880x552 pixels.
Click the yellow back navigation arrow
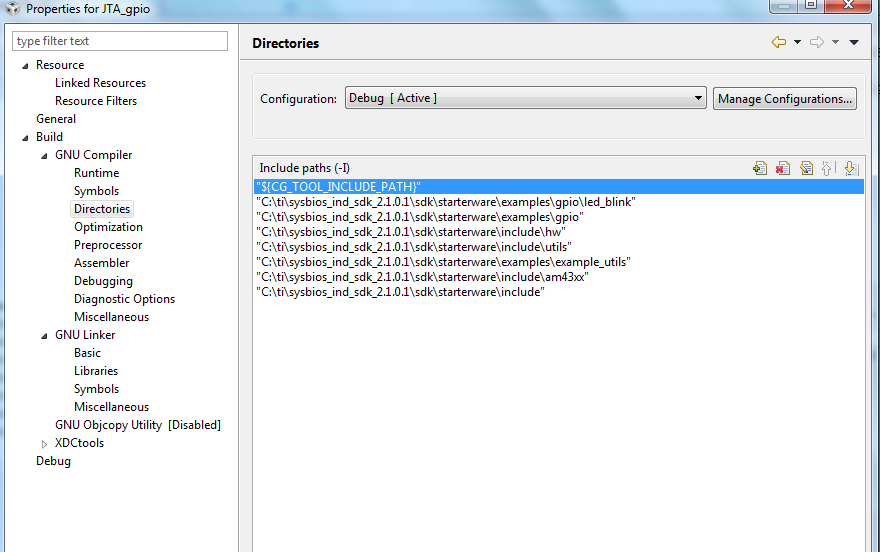778,42
